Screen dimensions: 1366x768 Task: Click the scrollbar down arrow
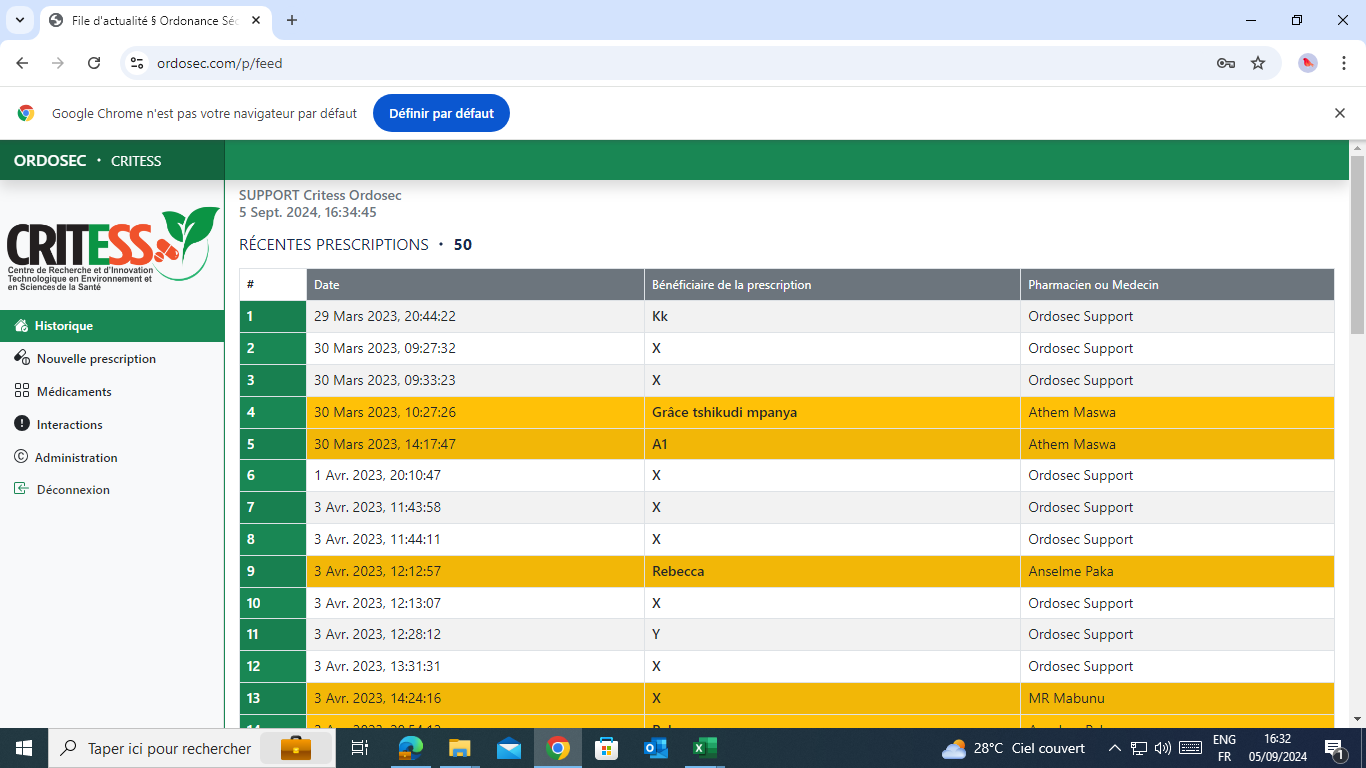coord(1357,719)
